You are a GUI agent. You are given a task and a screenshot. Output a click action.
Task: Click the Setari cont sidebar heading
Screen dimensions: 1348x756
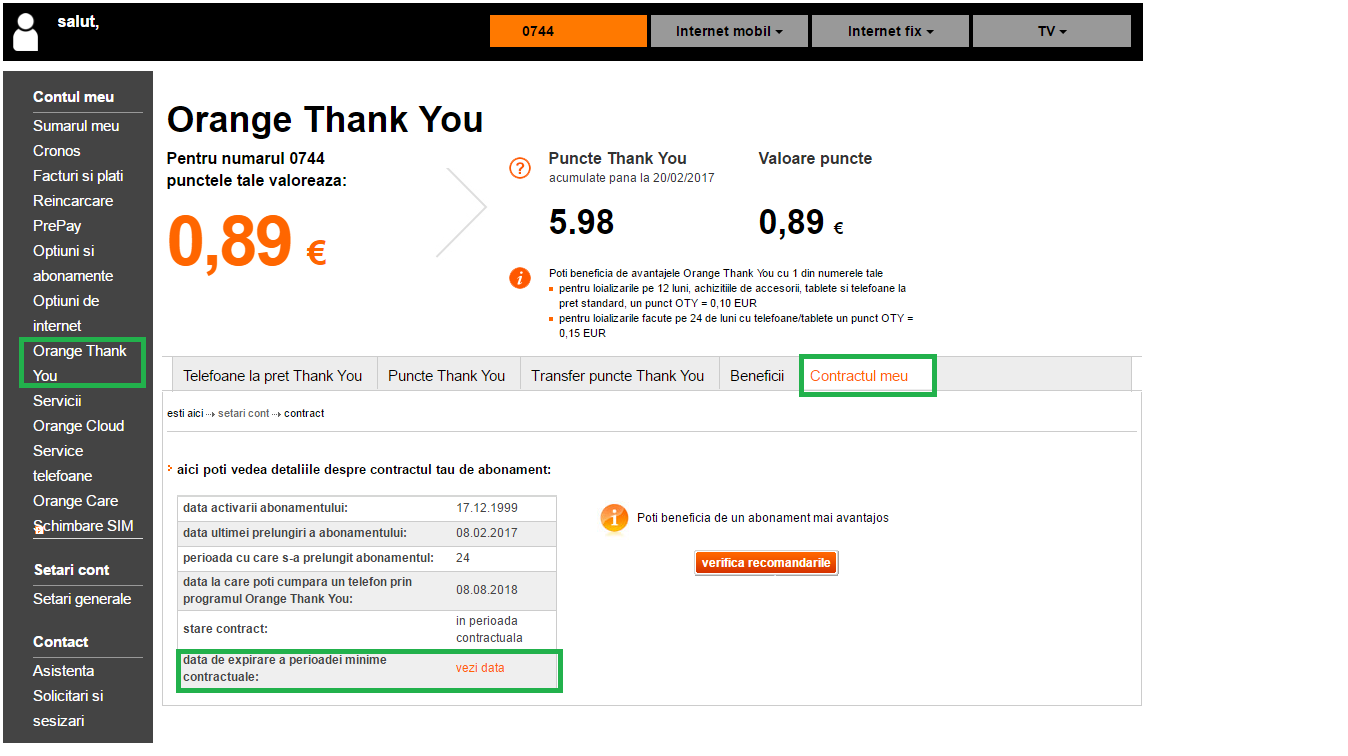tap(71, 570)
